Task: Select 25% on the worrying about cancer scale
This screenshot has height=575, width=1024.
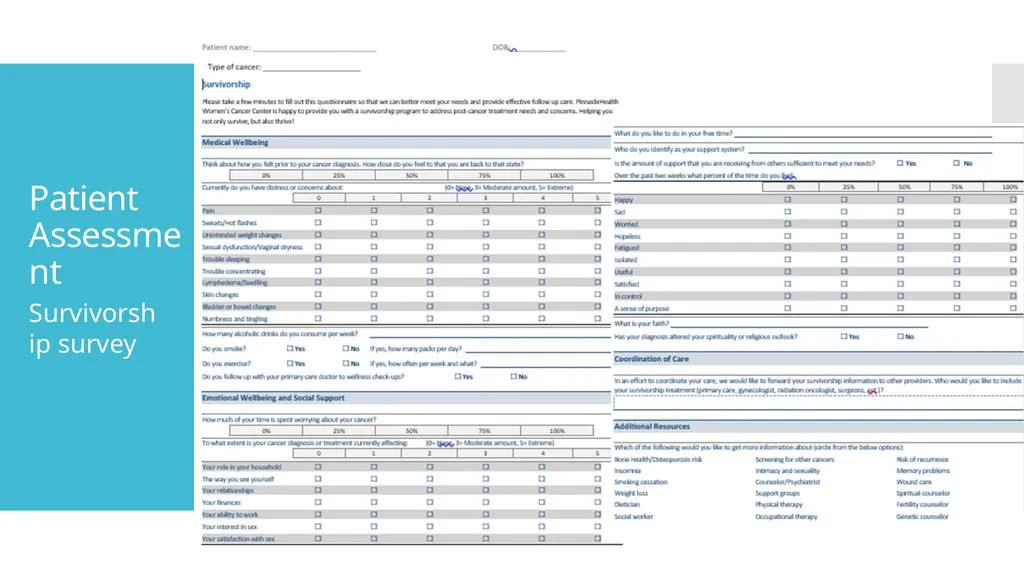Action: pos(339,431)
